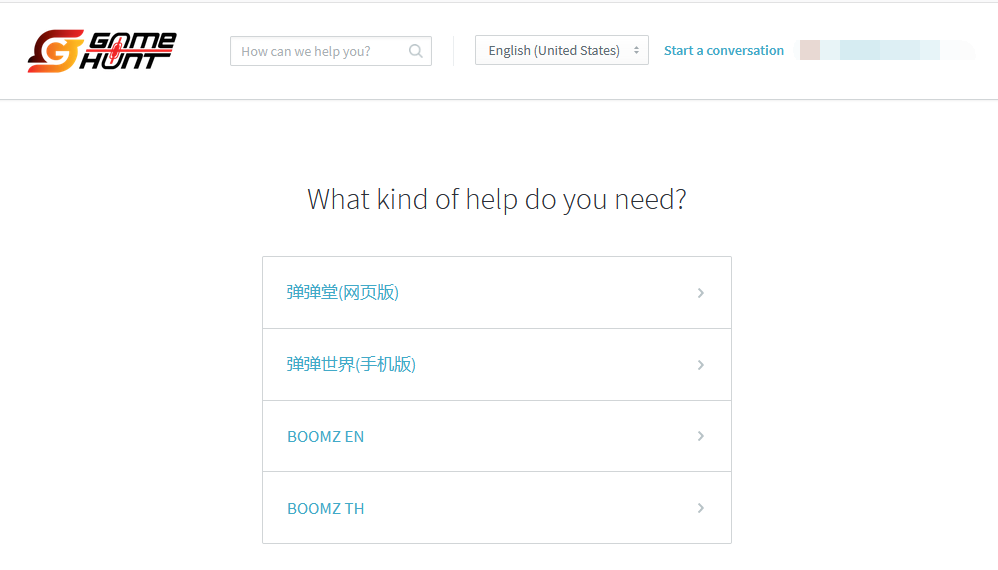Click the chevron arrow beside 弹弹世界(手机版)
This screenshot has height=570, width=998.
click(x=700, y=365)
